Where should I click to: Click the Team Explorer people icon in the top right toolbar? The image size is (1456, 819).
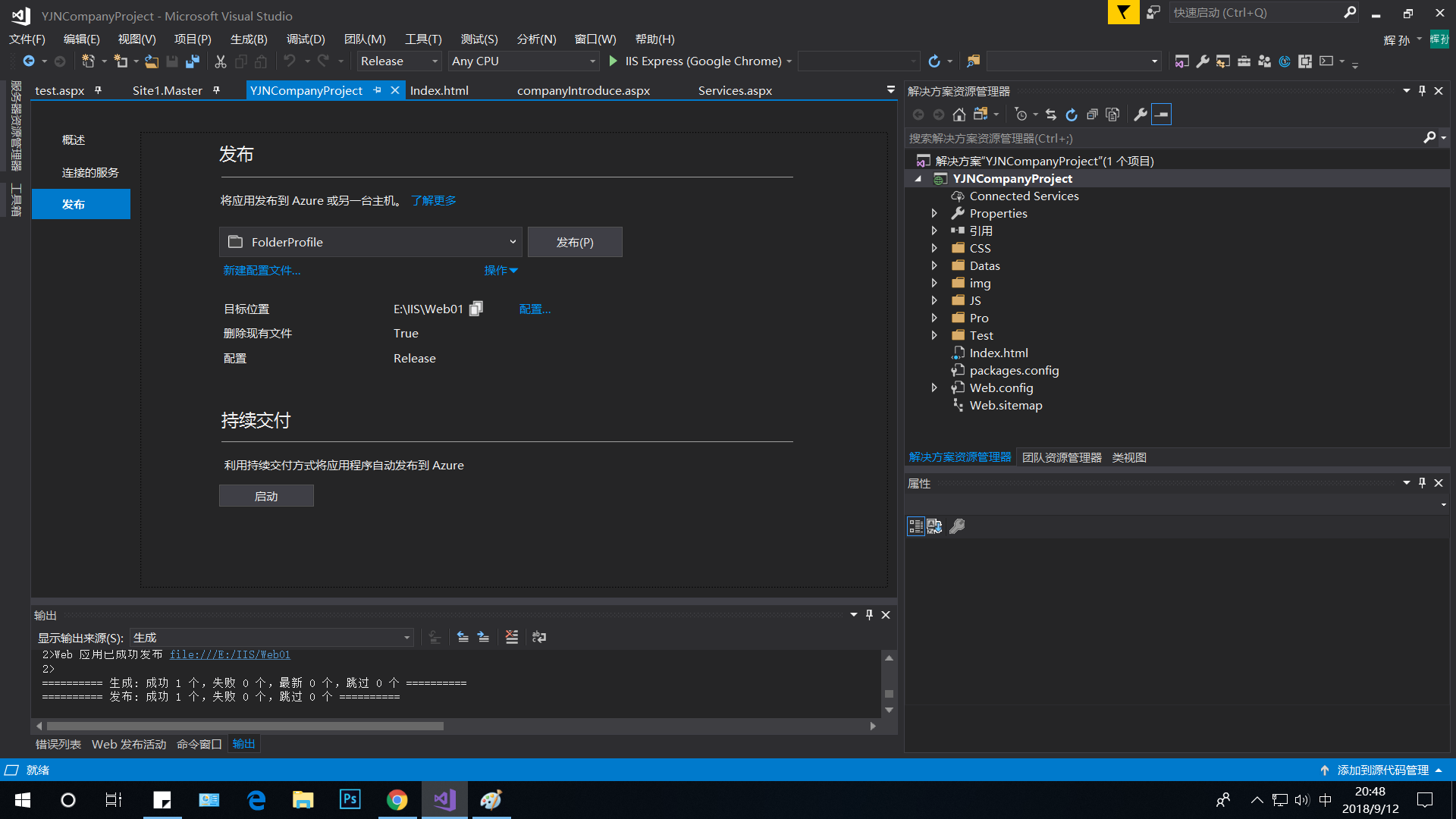pos(1264,61)
